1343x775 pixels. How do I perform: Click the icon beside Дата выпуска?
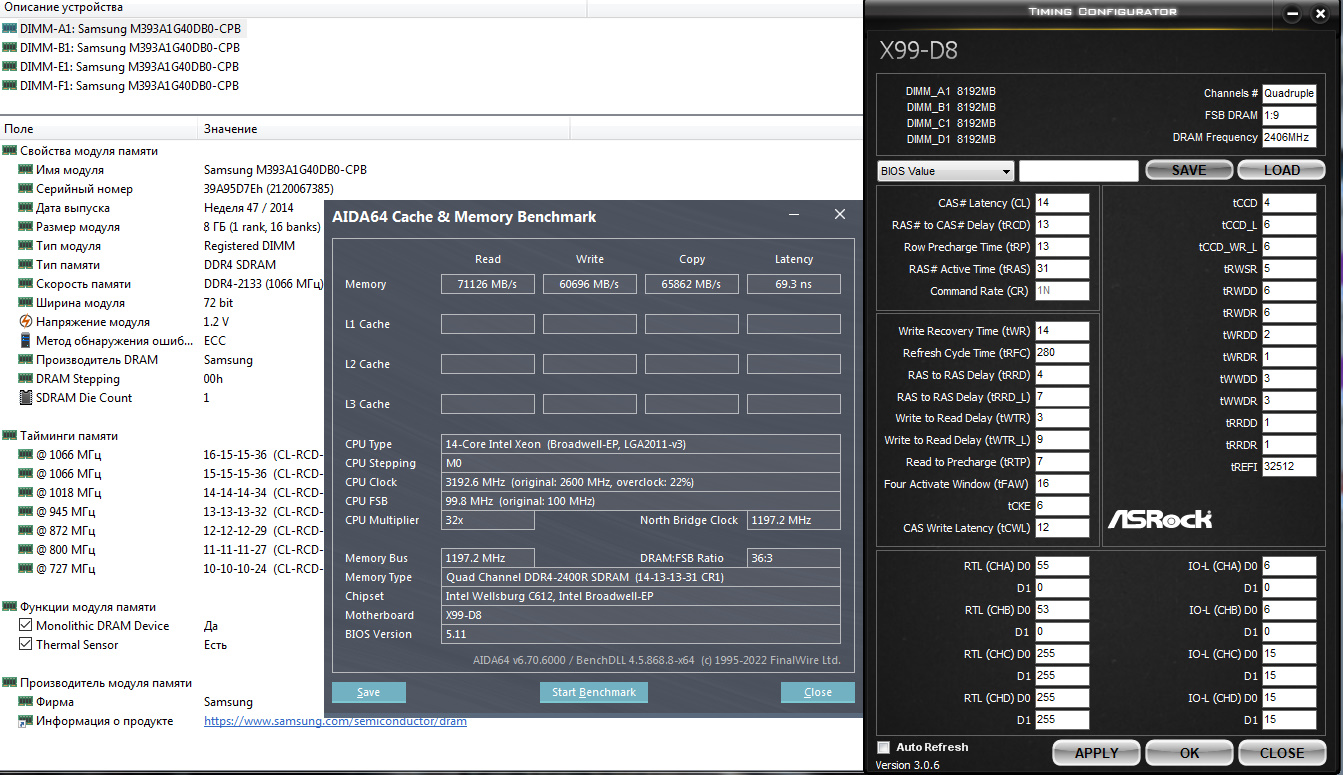(x=26, y=208)
